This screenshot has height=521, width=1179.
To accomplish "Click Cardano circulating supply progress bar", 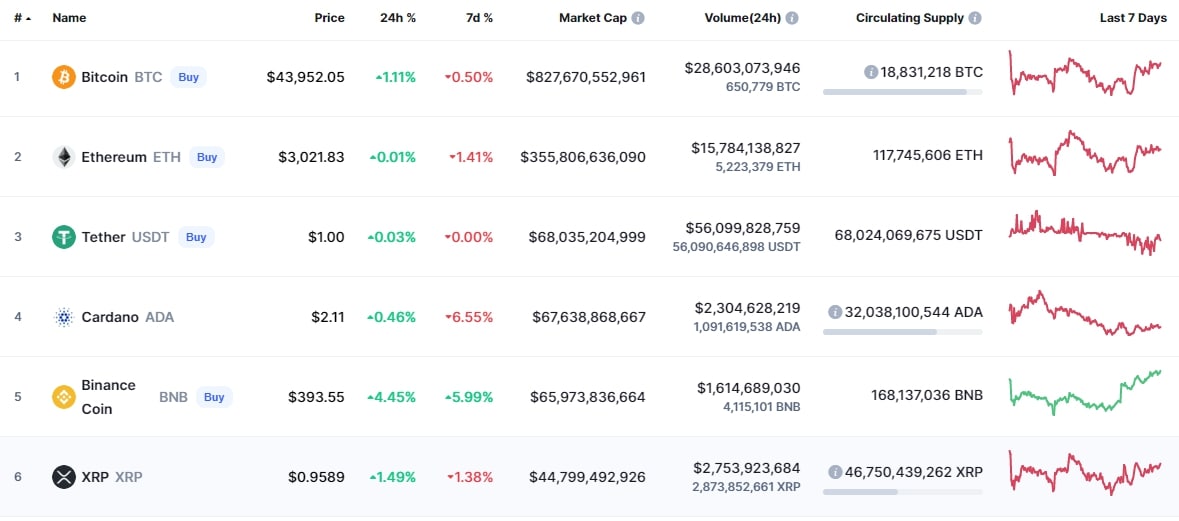I will pyautogui.click(x=902, y=332).
